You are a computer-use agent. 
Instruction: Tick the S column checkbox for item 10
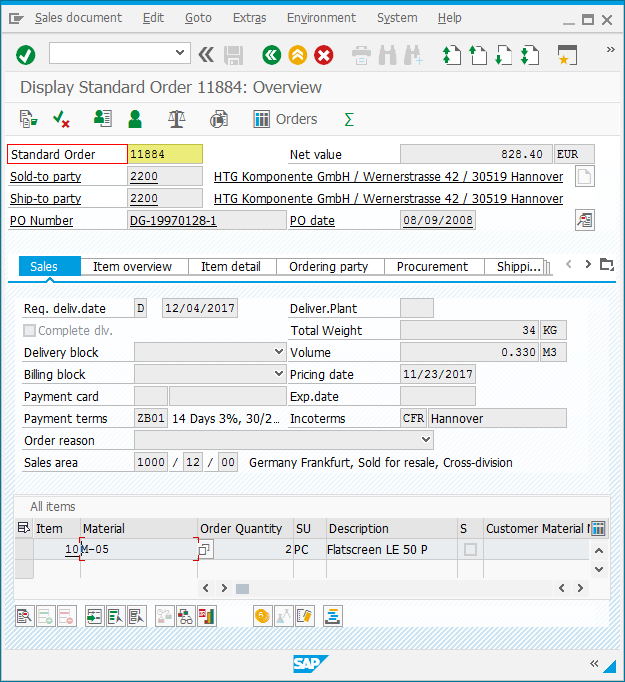tap(469, 549)
